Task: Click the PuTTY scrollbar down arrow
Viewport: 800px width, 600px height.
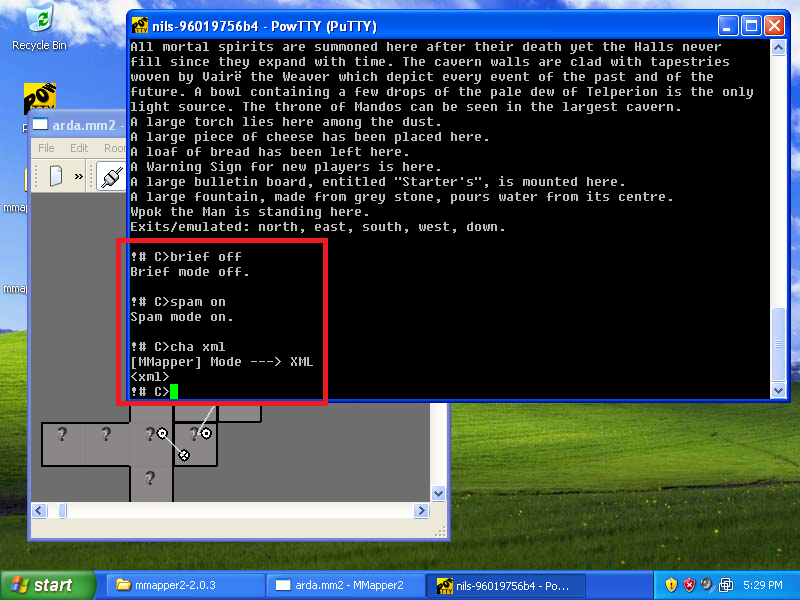Action: [778, 390]
